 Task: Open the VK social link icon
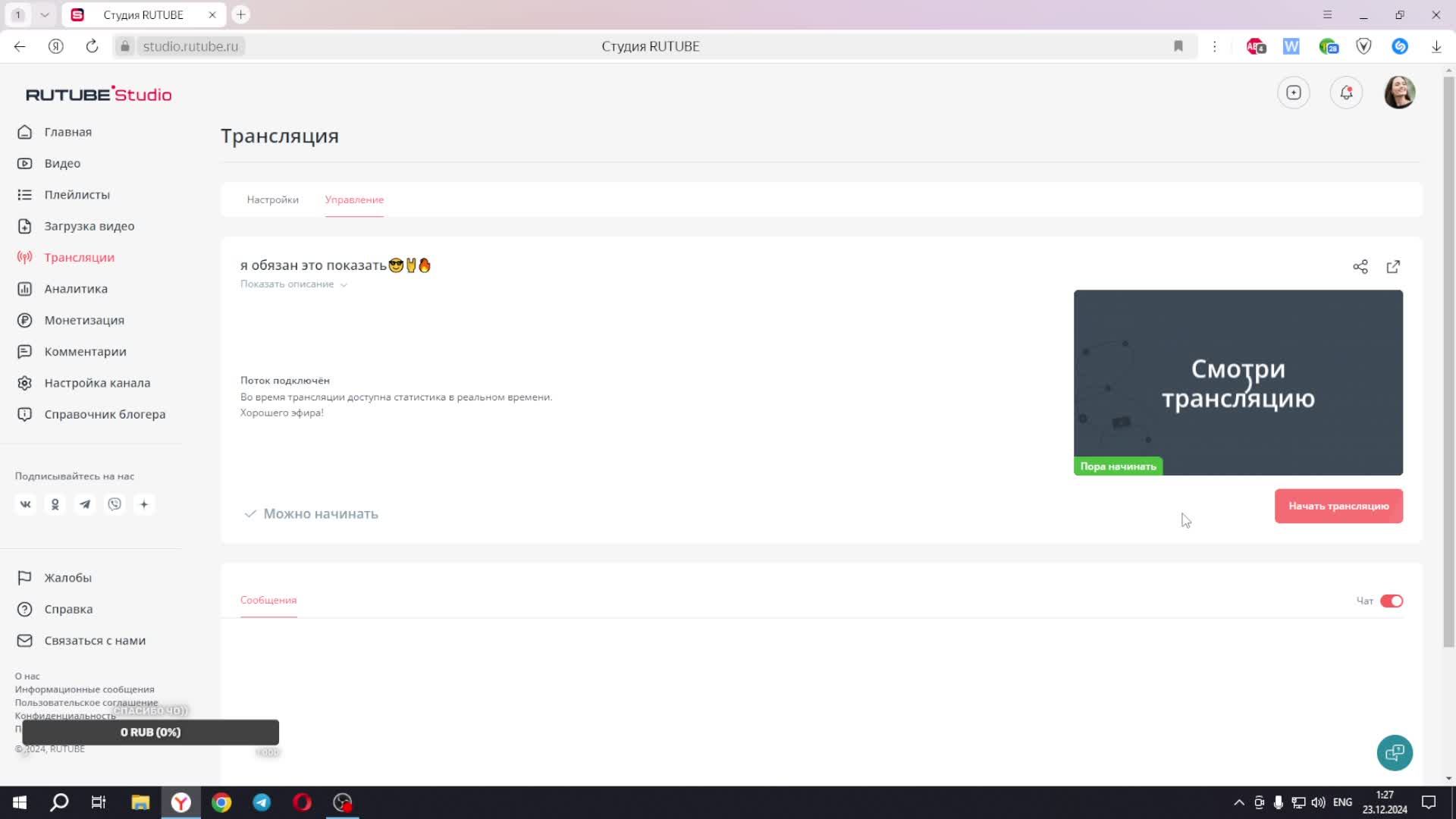(x=25, y=504)
